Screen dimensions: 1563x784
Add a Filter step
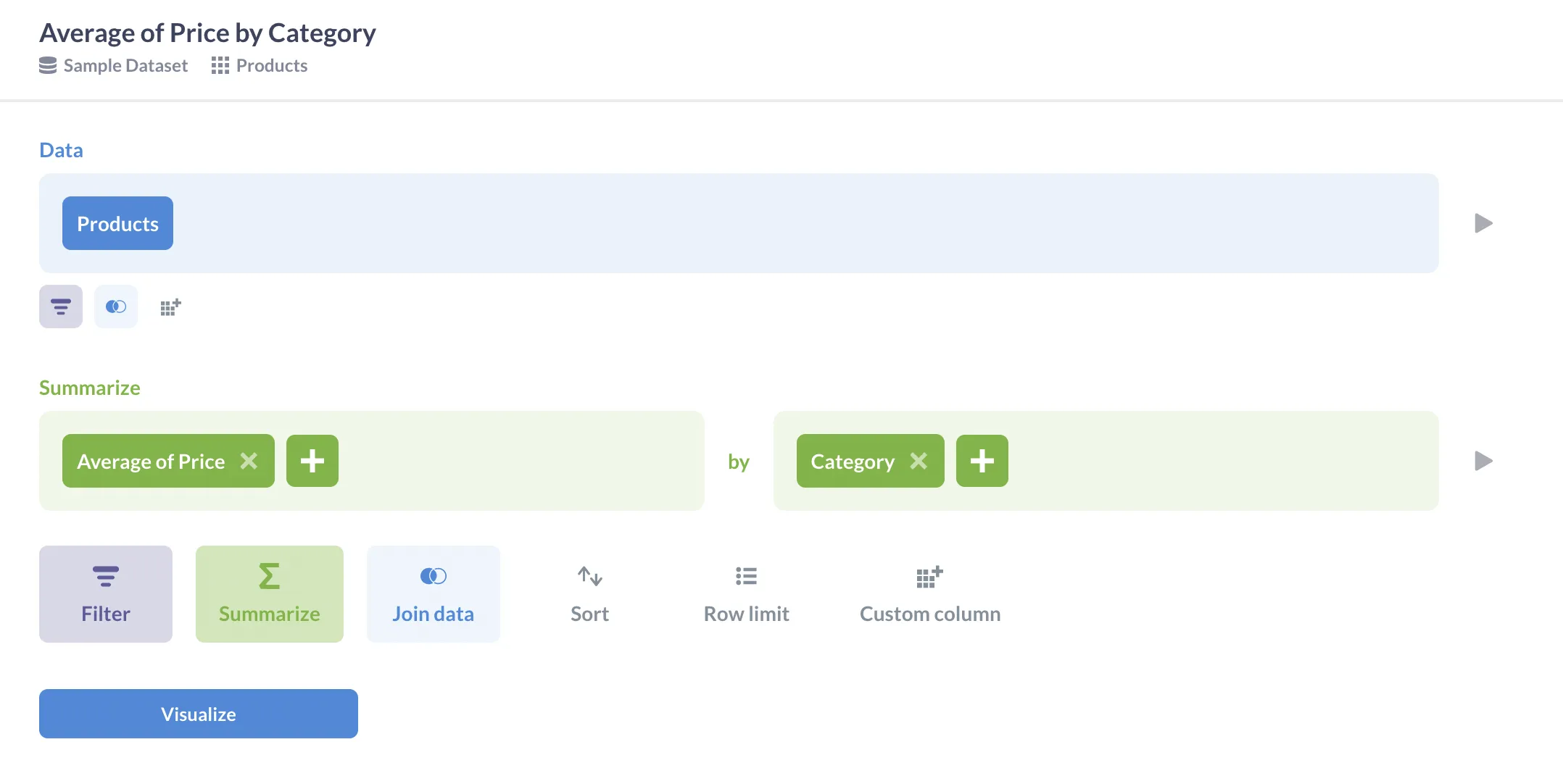(106, 594)
